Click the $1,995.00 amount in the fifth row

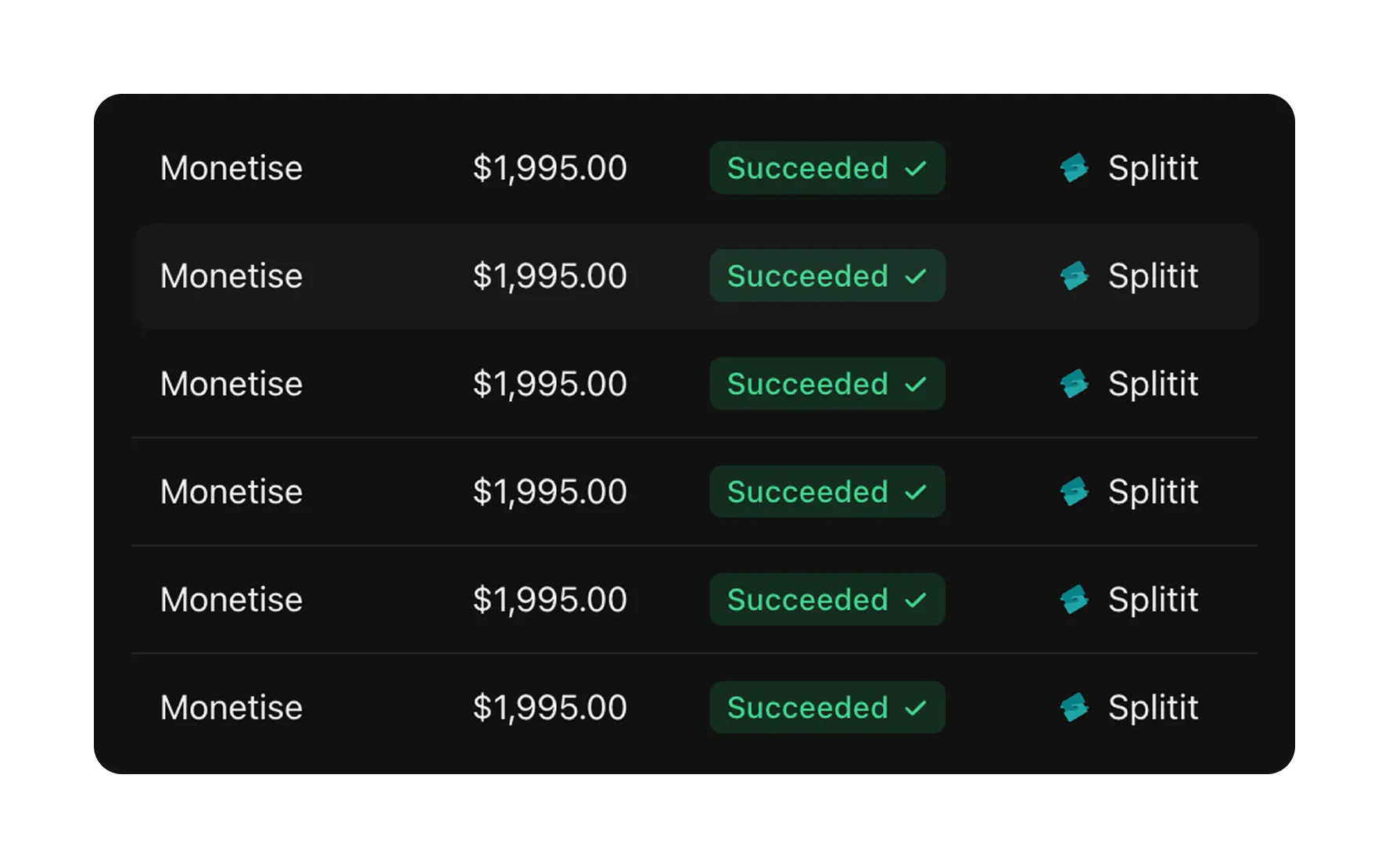click(x=550, y=600)
